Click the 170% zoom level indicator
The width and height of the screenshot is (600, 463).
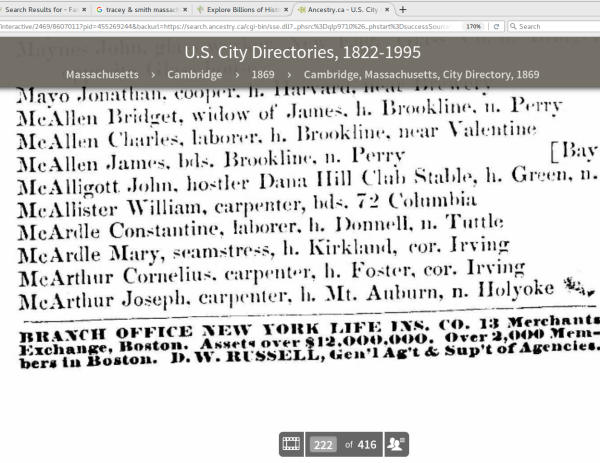pyautogui.click(x=475, y=26)
